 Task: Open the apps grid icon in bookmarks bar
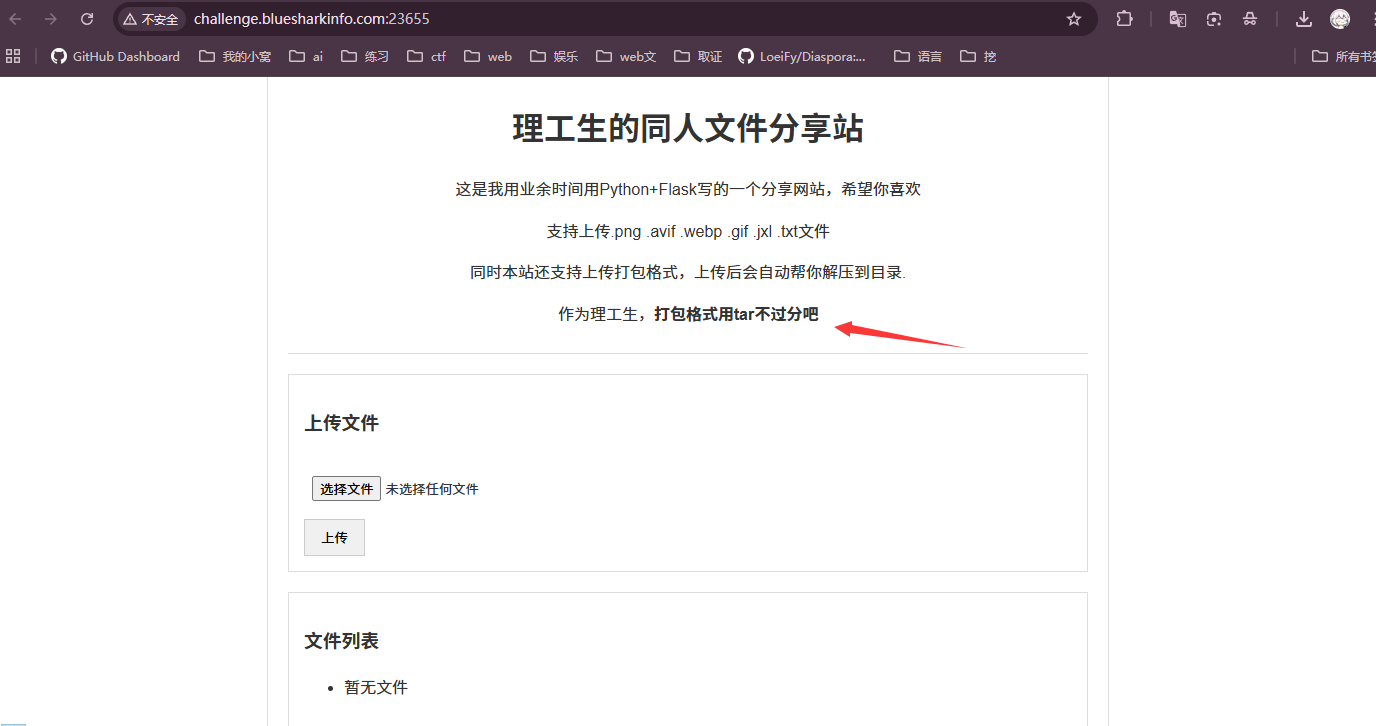(x=13, y=56)
